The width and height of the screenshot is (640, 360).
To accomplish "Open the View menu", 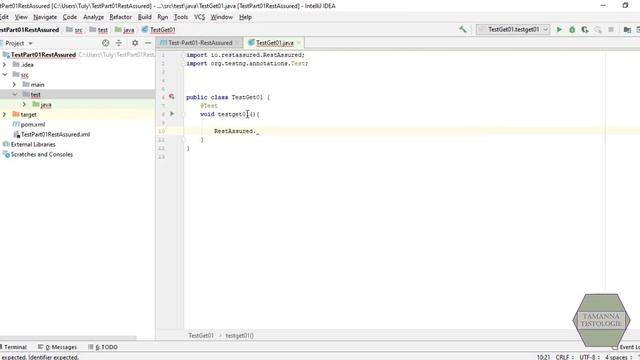I will point(21,17).
